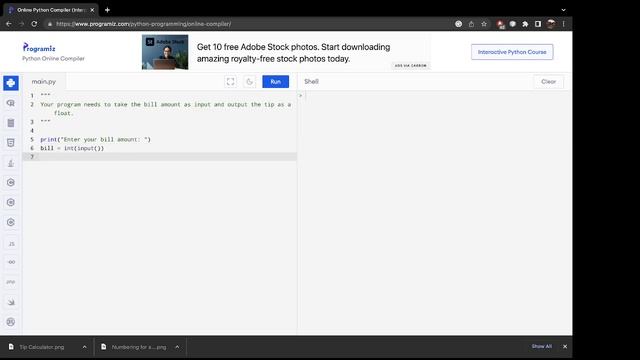Close the downloads bar
Image resolution: width=640 pixels, height=360 pixels.
click(x=565, y=347)
